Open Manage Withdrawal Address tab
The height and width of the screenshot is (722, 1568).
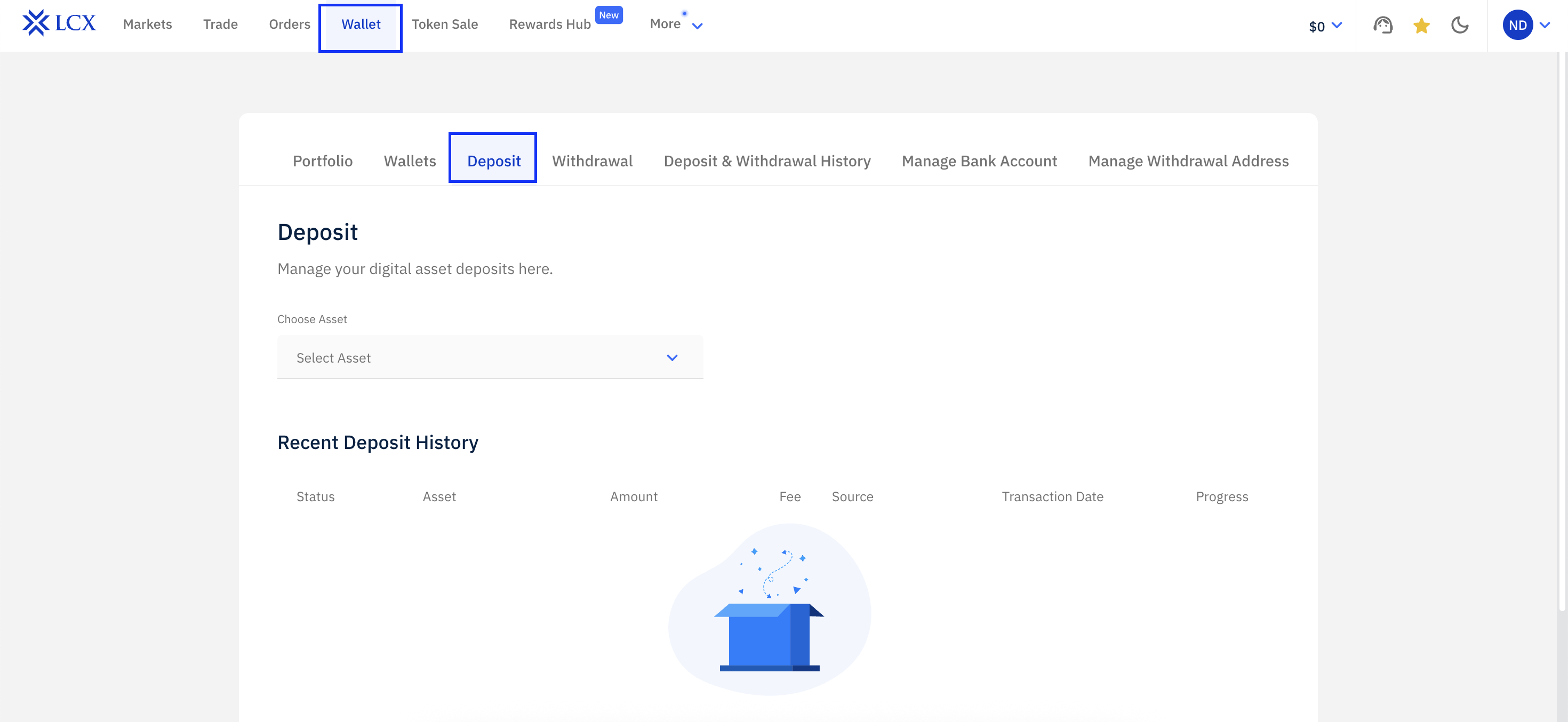click(x=1188, y=161)
